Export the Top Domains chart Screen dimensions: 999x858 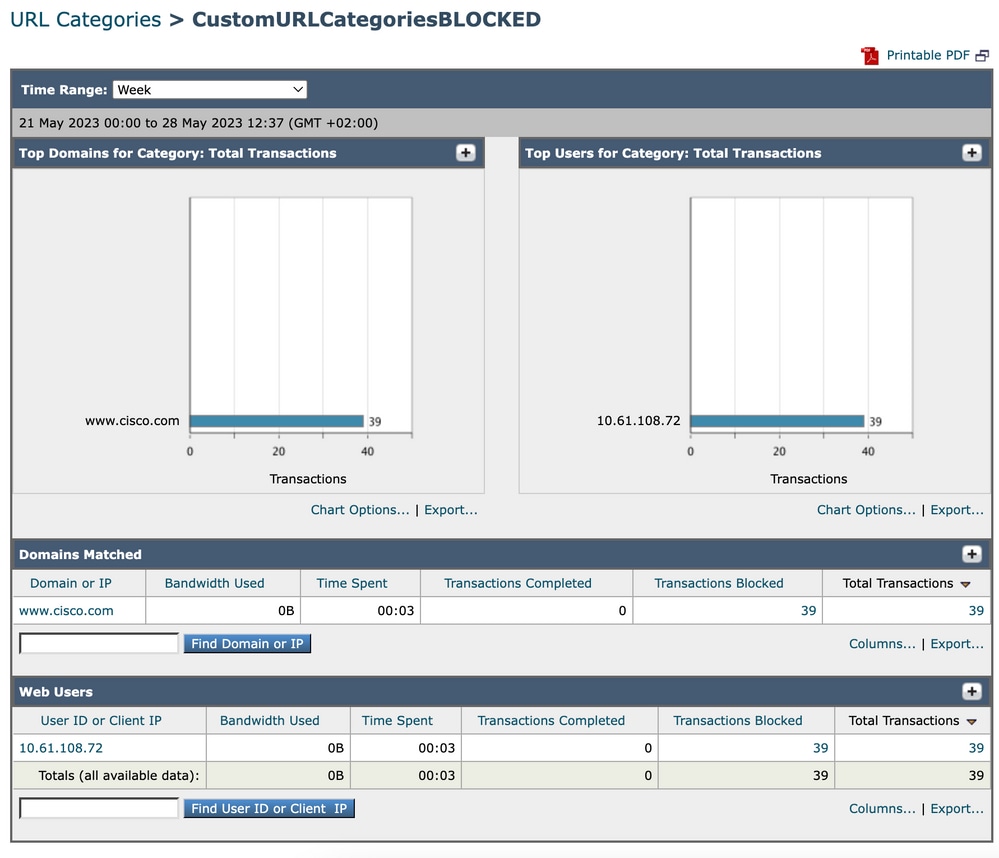click(x=450, y=510)
